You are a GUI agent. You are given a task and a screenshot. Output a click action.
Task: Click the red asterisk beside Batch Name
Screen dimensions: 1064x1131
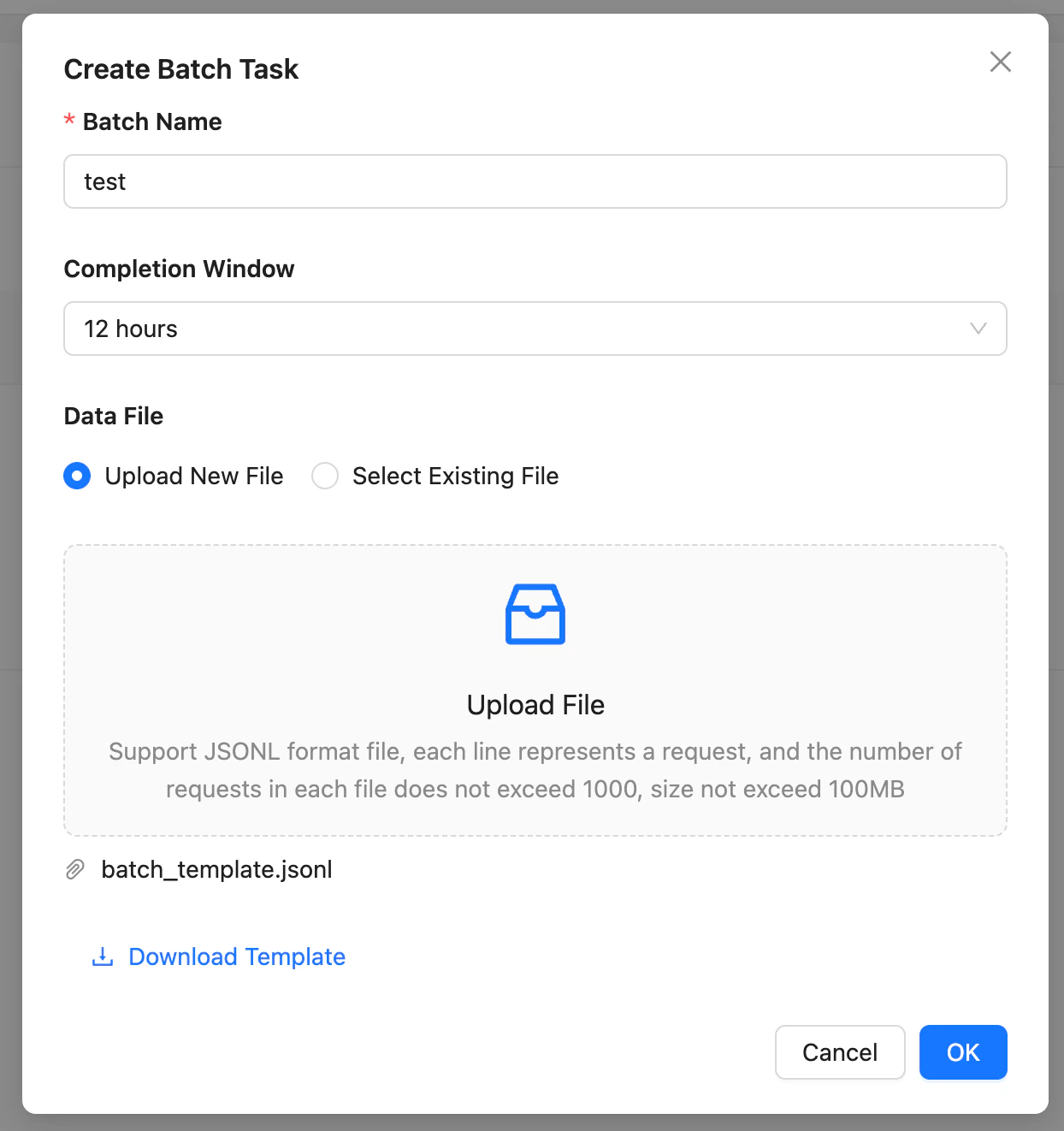[x=68, y=121]
